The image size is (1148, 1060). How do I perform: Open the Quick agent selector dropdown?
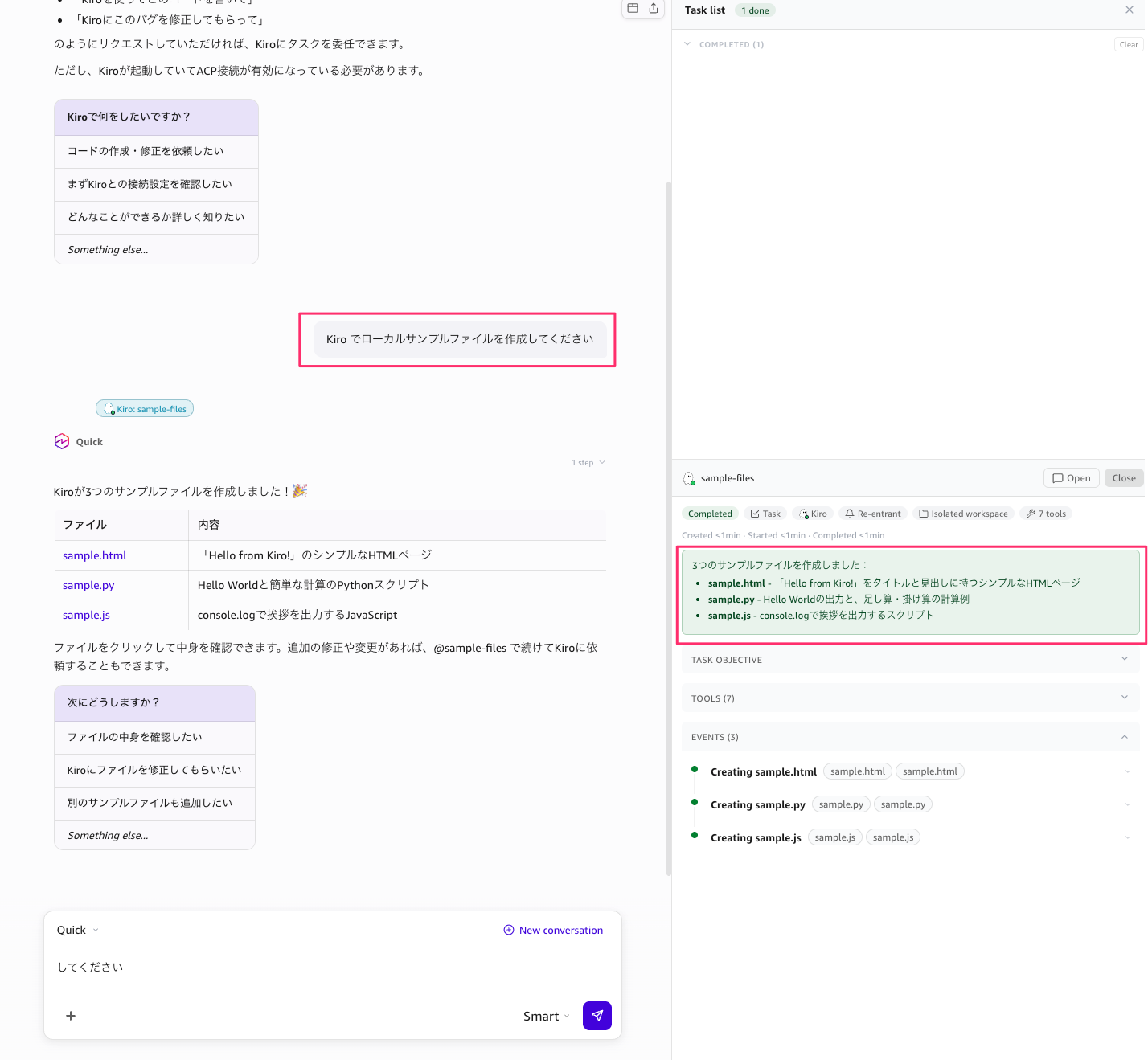click(78, 930)
